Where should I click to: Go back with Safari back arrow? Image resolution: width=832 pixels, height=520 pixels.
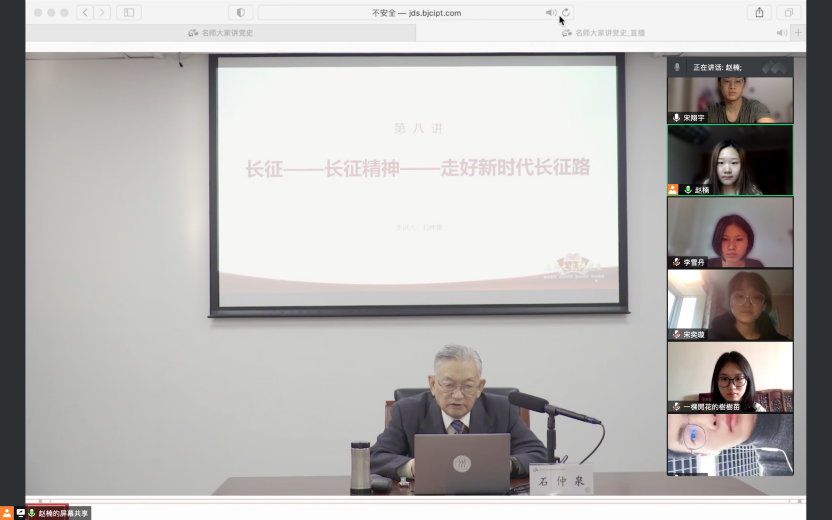pyautogui.click(x=85, y=13)
